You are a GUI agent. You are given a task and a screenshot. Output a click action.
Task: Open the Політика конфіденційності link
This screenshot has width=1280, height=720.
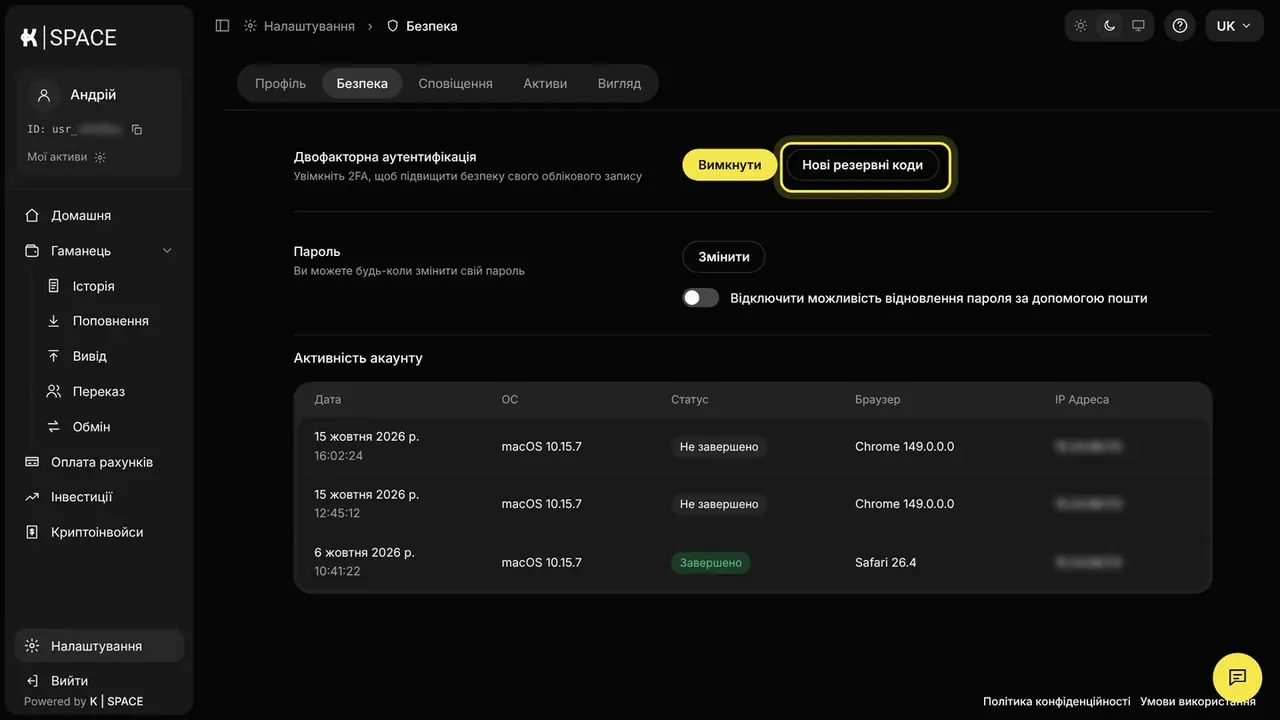coord(1057,702)
